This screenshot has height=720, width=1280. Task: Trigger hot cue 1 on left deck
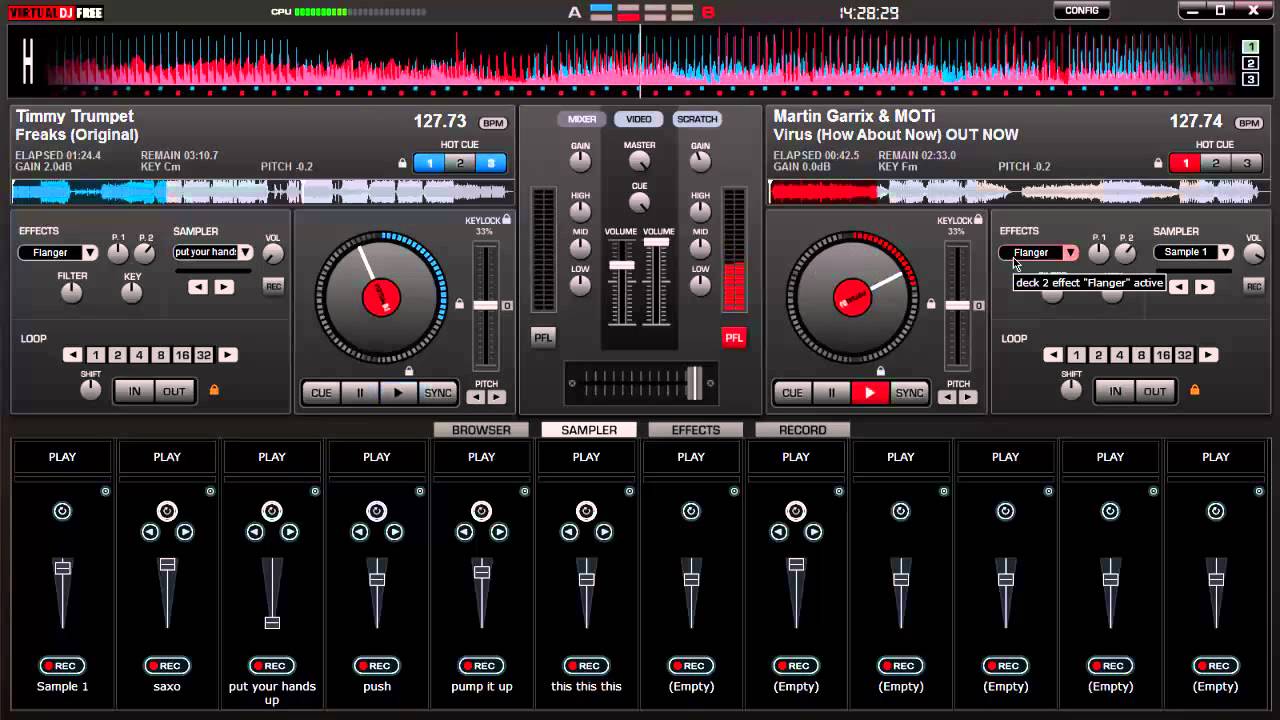click(430, 163)
